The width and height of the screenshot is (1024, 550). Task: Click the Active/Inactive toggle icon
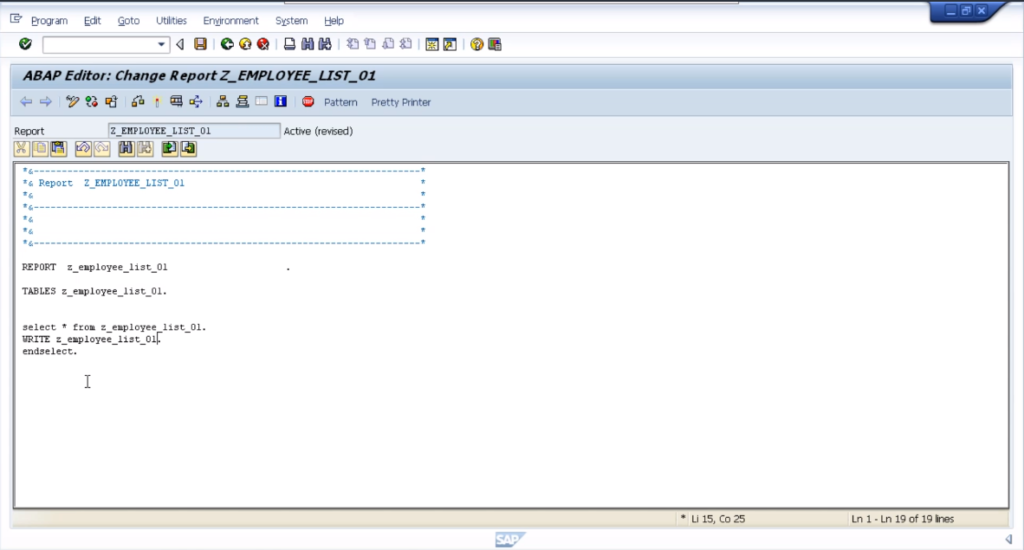[91, 102]
